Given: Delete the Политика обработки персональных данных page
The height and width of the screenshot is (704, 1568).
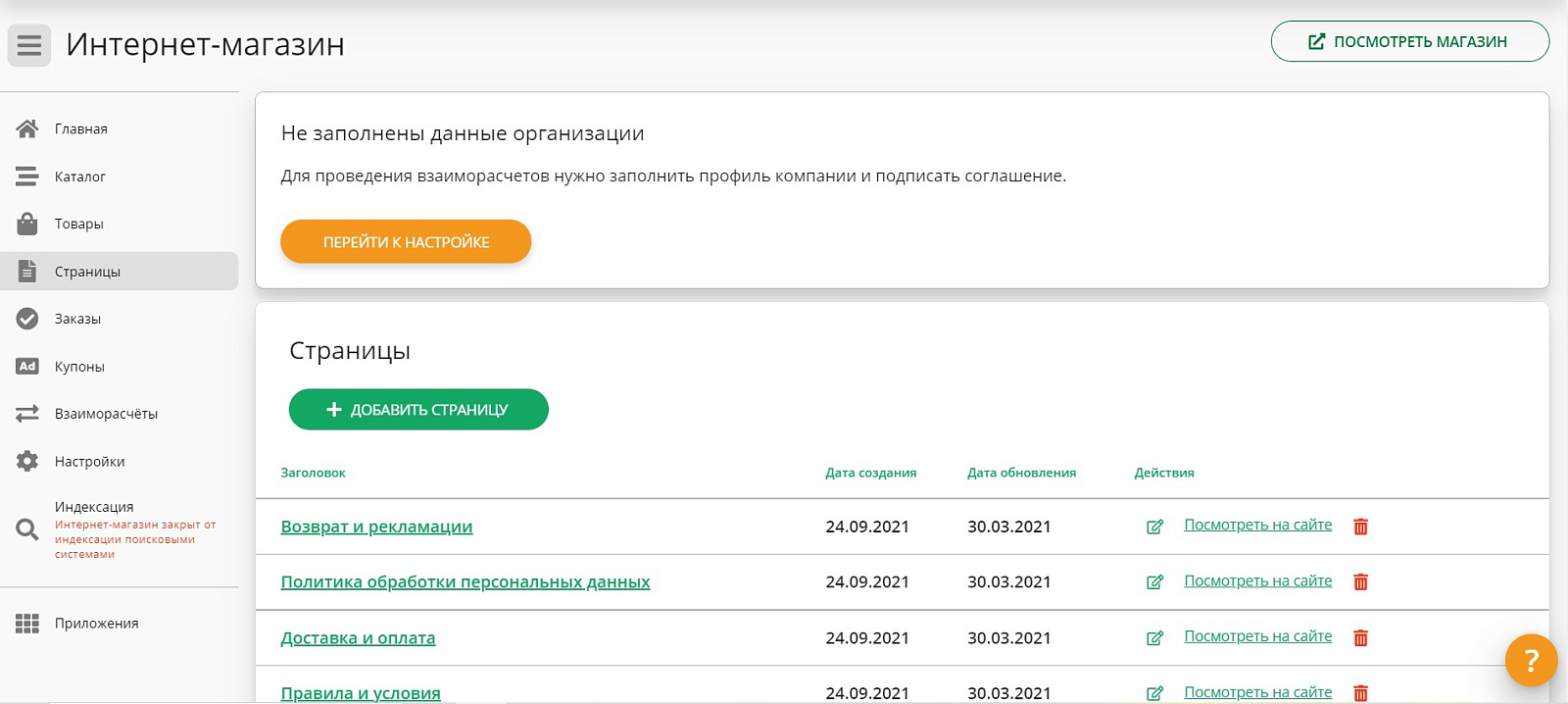Looking at the screenshot, I should pyautogui.click(x=1360, y=582).
